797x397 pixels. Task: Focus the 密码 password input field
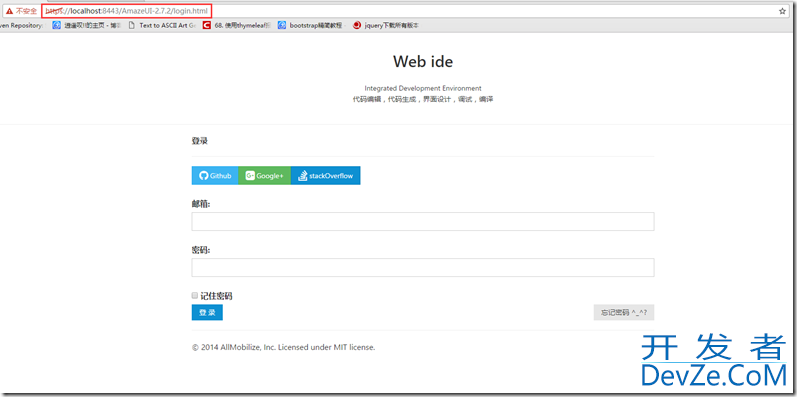tap(422, 267)
